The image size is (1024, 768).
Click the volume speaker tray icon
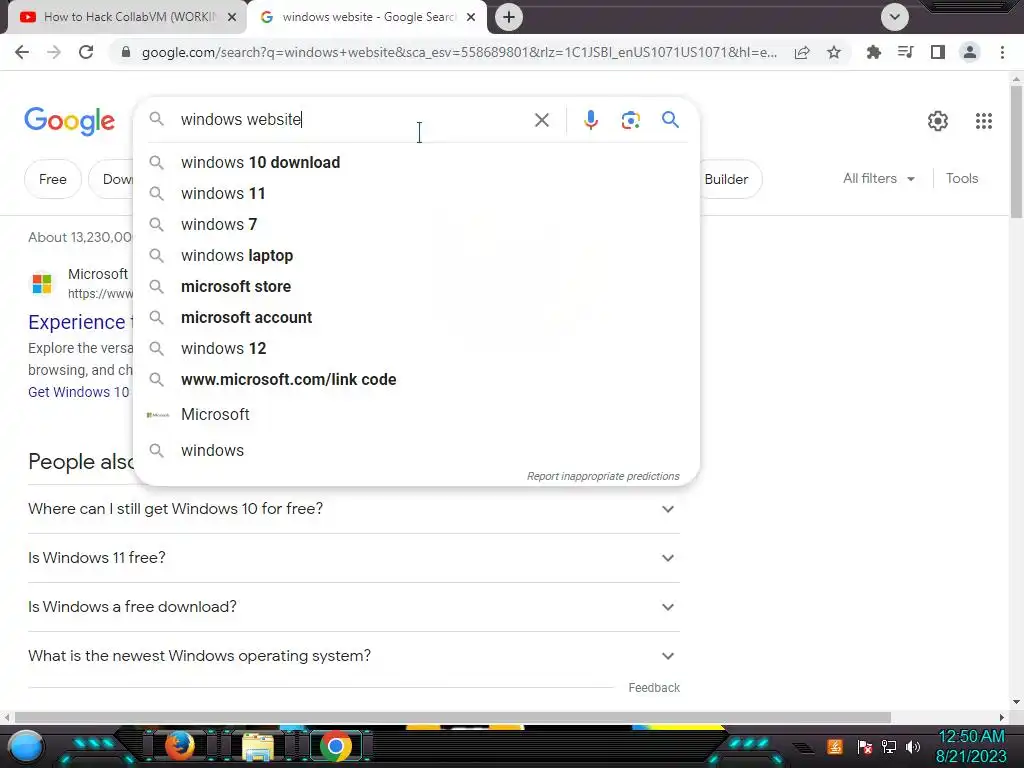click(x=912, y=746)
